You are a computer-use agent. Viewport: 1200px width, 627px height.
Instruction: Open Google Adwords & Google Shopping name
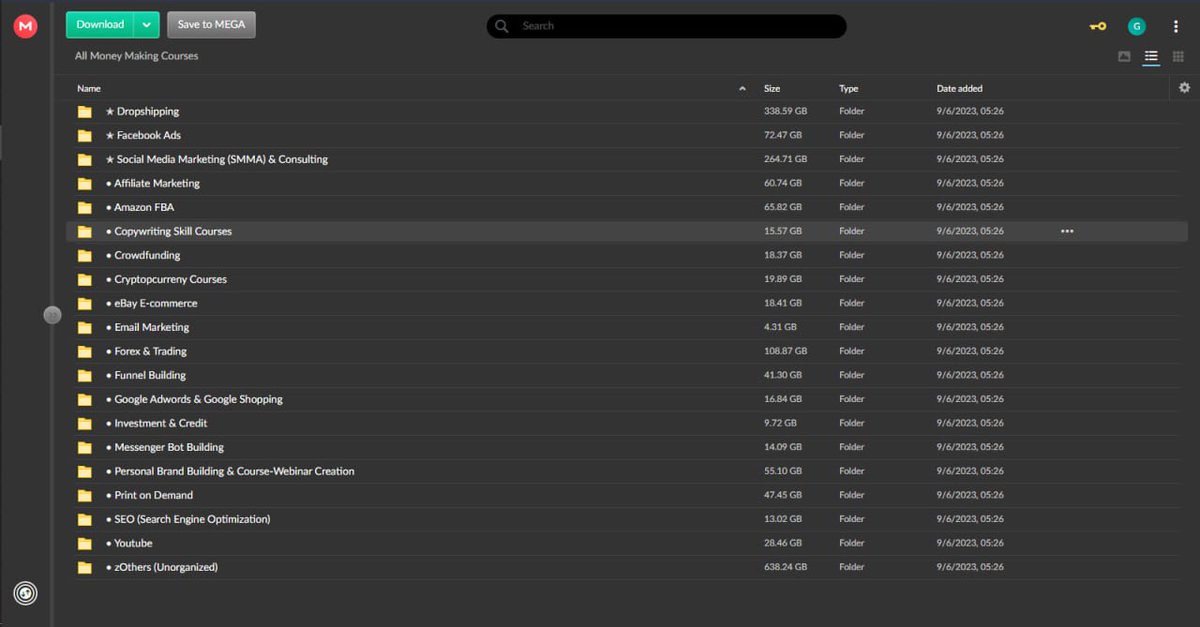pos(194,399)
